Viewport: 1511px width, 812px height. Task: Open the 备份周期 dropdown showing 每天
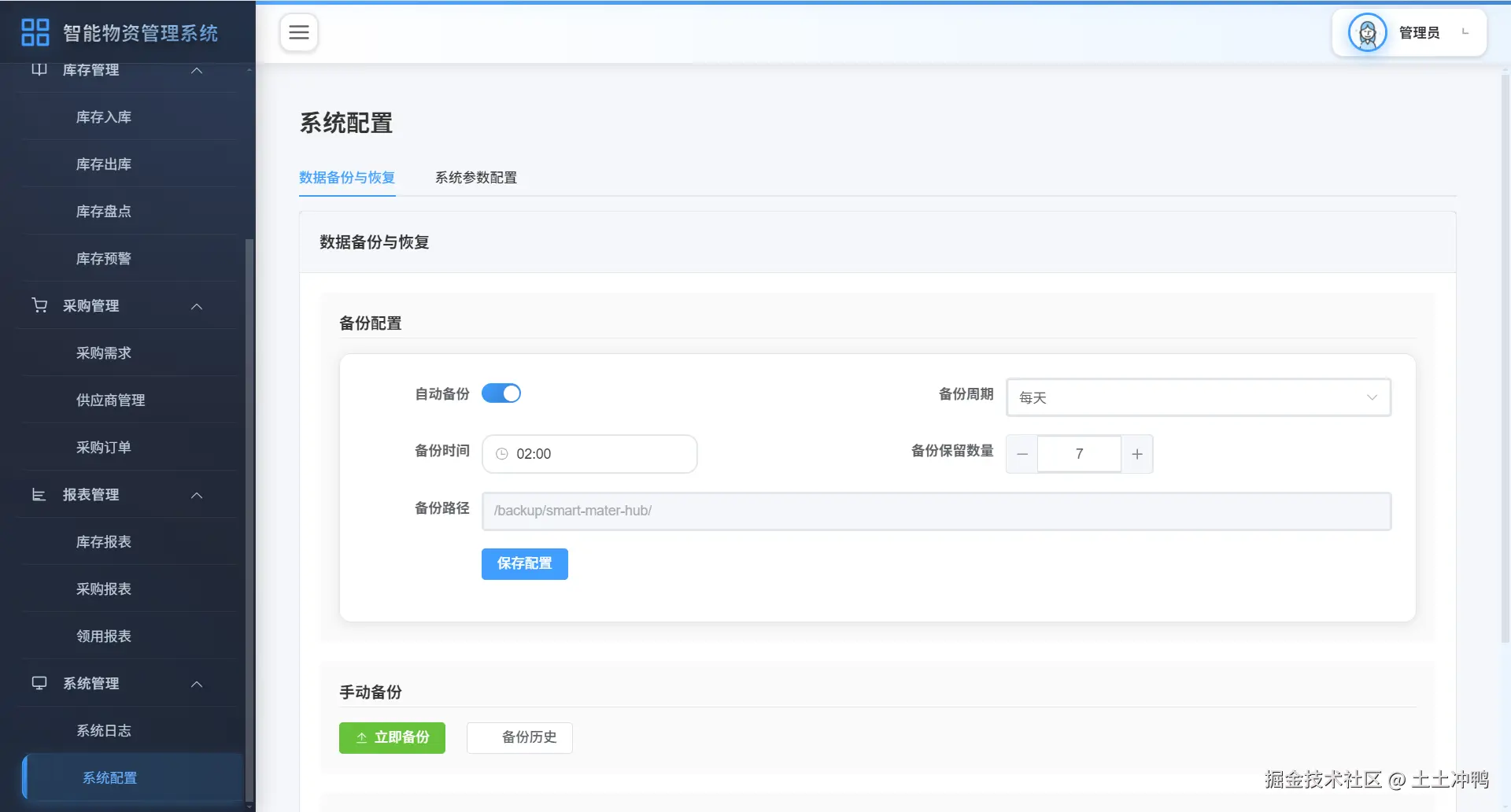click(x=1199, y=397)
